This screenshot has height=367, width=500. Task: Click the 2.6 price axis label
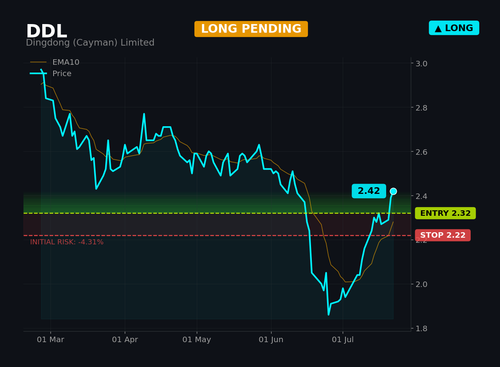coord(421,152)
